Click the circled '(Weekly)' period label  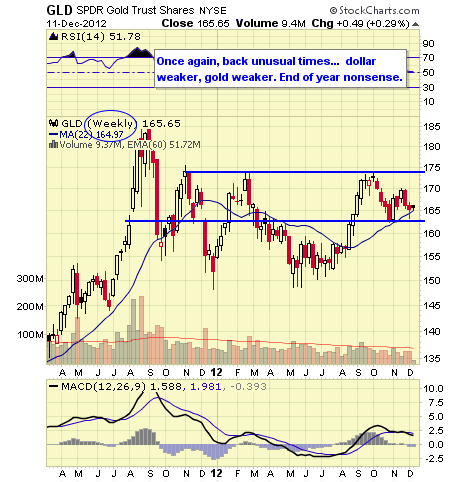(112, 124)
